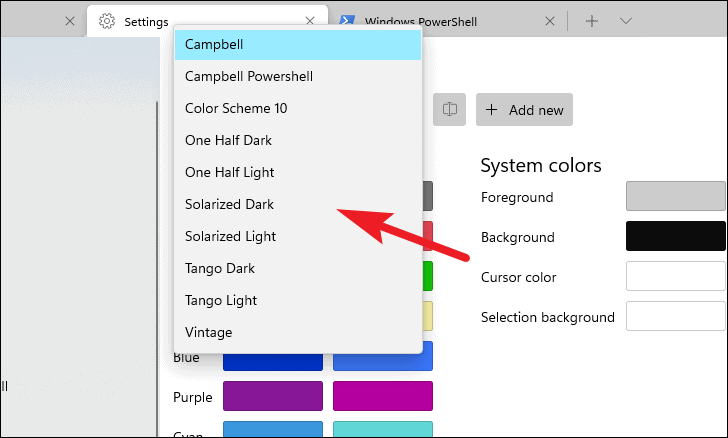Screen dimensions: 728x438
Task: Click the dark Blue color swatch
Action: click(x=273, y=362)
